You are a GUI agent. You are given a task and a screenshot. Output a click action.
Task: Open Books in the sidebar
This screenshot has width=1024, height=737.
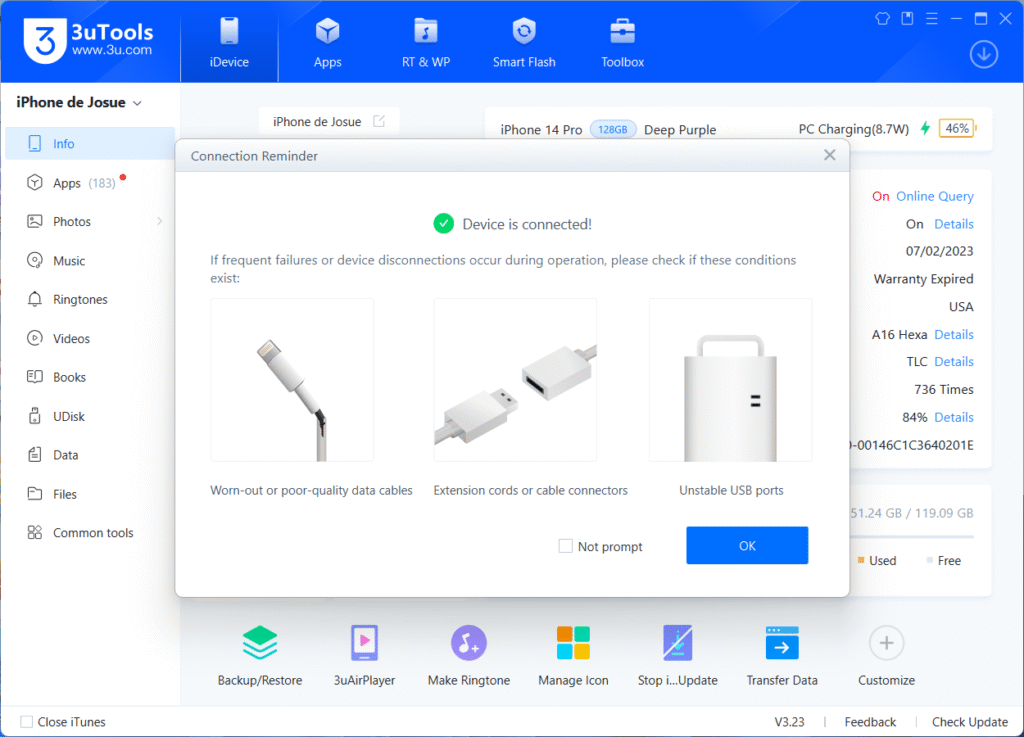click(90, 377)
